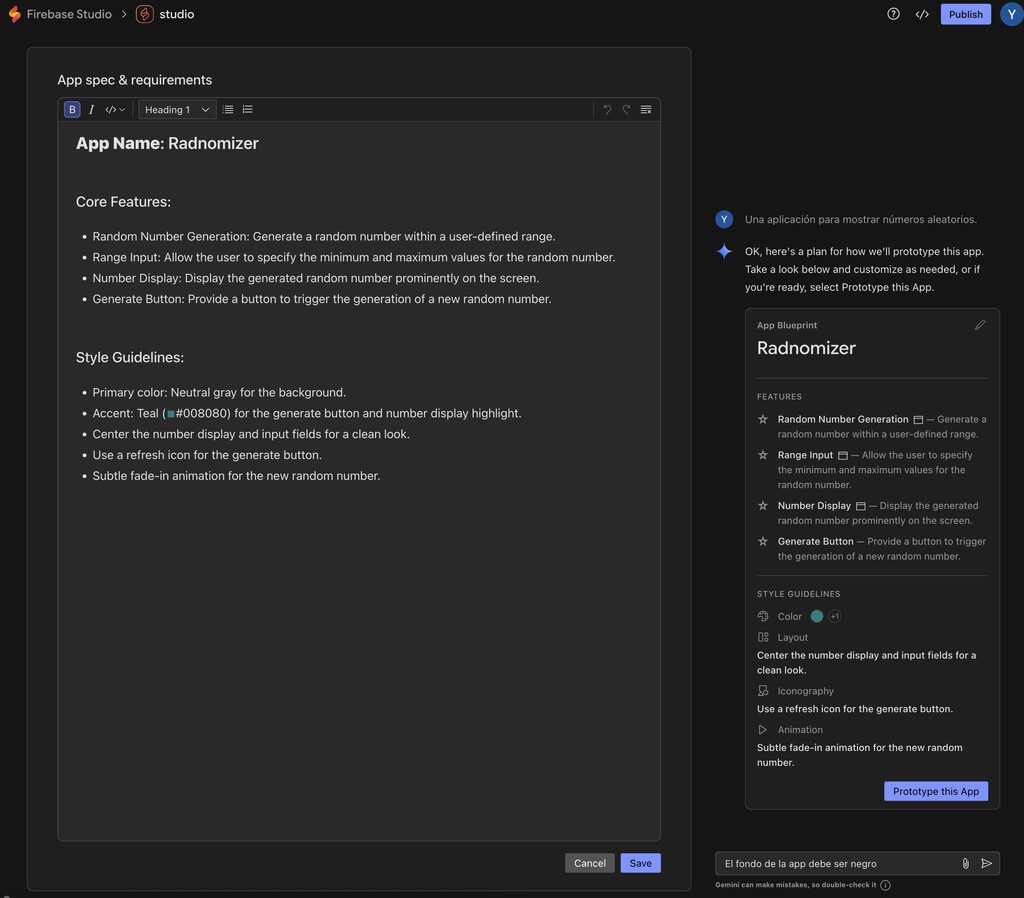
Task: Open the code block format dropdown chevron
Action: click(121, 109)
